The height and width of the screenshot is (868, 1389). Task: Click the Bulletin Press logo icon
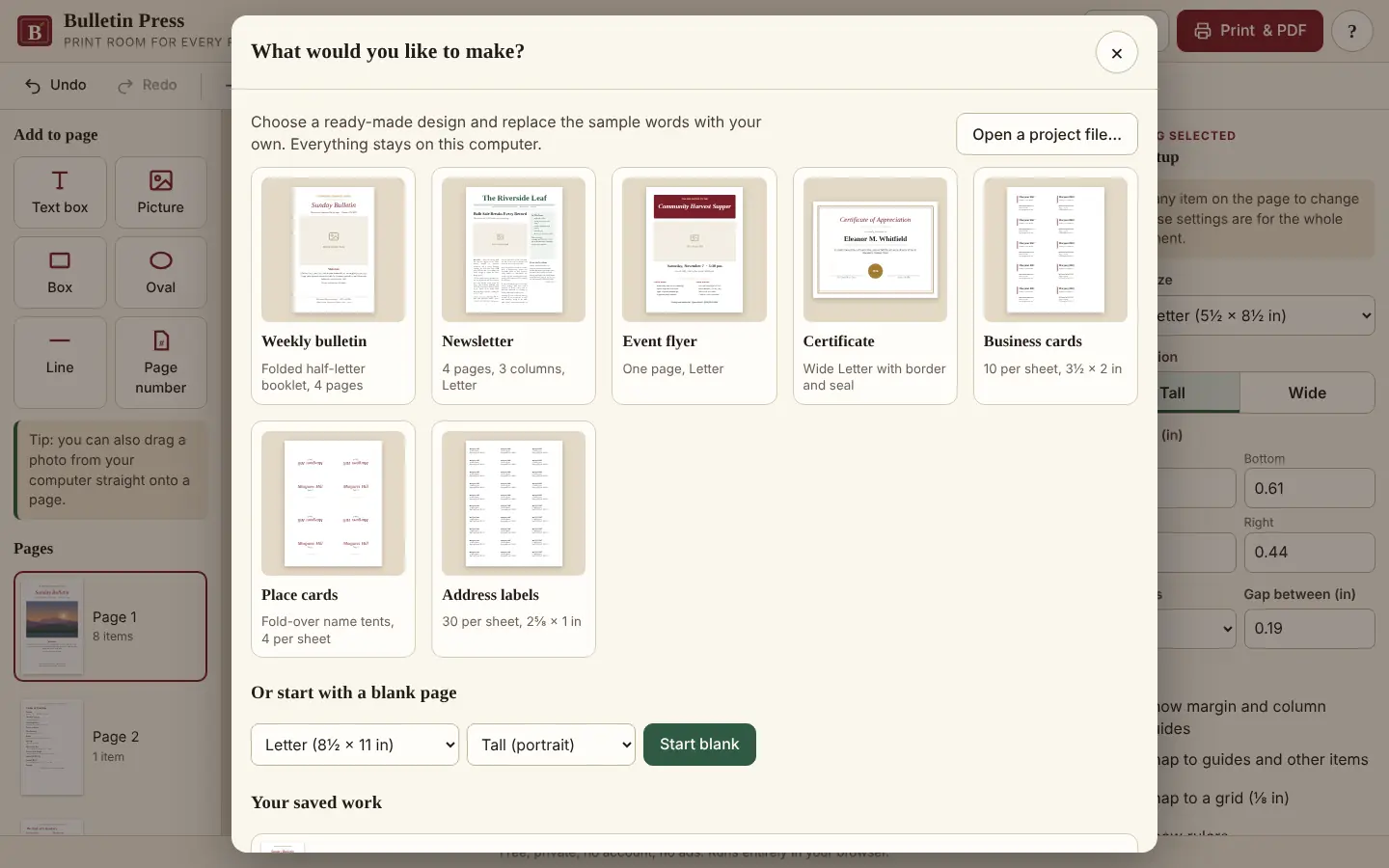[x=35, y=32]
